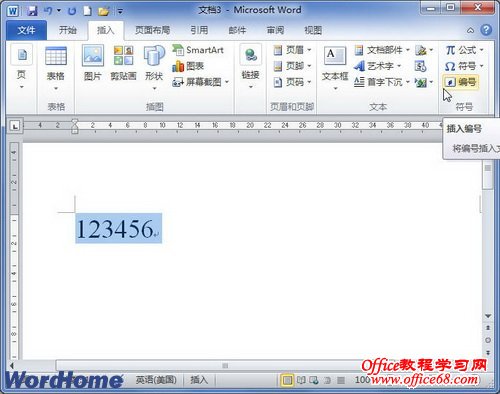The image size is (500, 394).
Task: Click the Date and Time icon
Action: (x=420, y=66)
